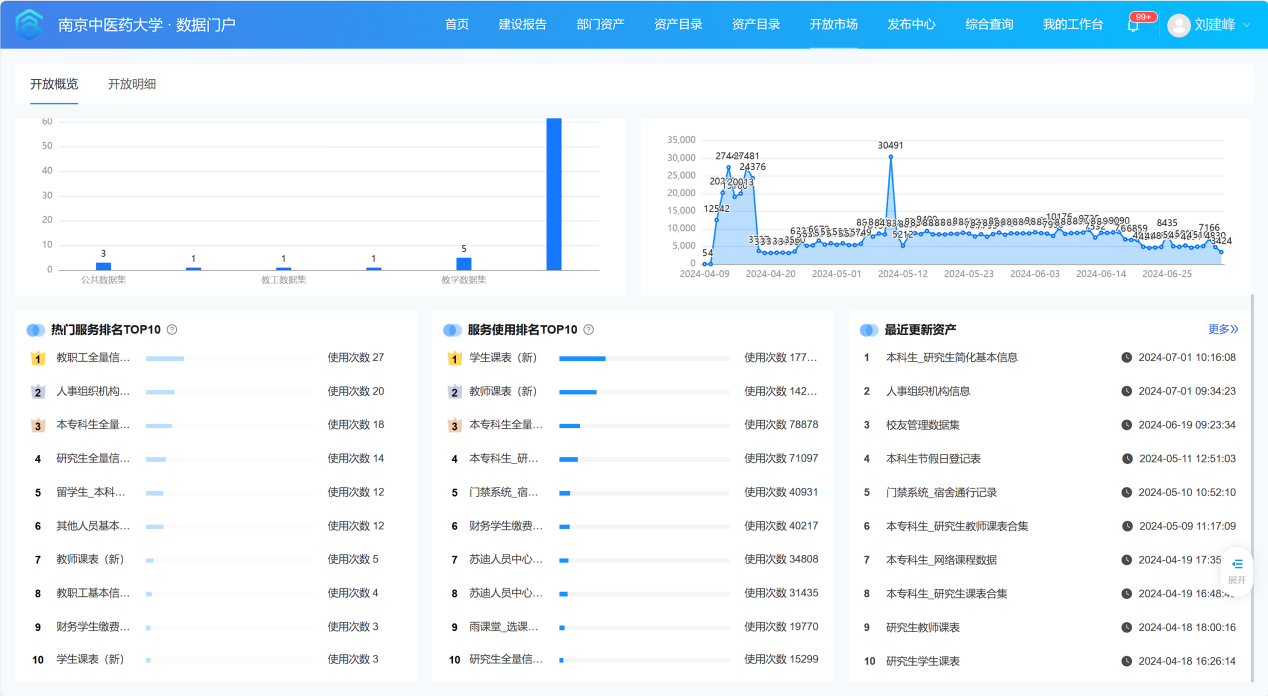Click rank 3 medal in 热门服务排名
Screen dimensions: 1268x696
pyautogui.click(x=38, y=425)
